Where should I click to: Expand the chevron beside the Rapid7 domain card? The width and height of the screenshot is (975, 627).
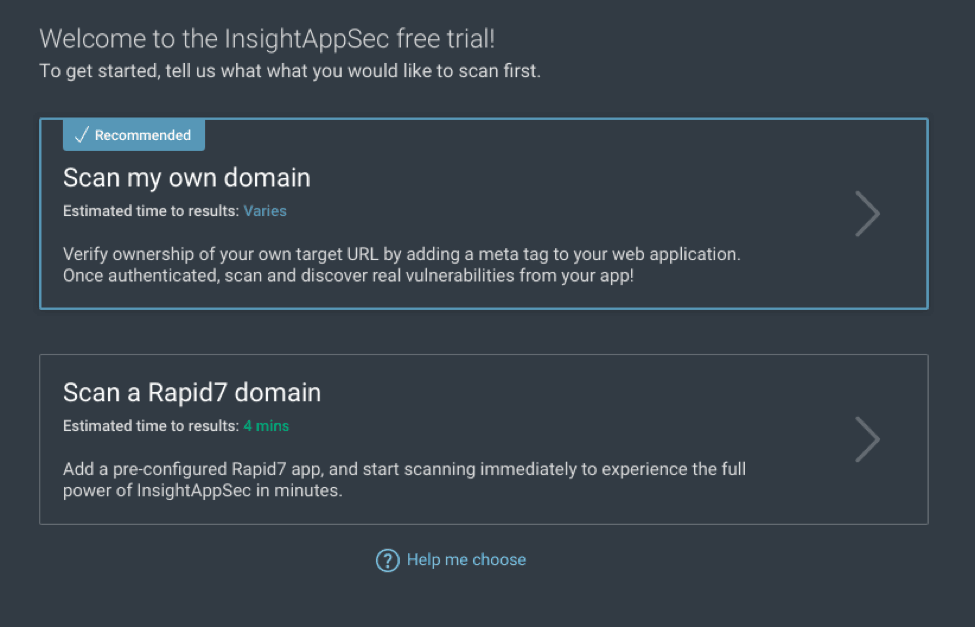click(866, 439)
